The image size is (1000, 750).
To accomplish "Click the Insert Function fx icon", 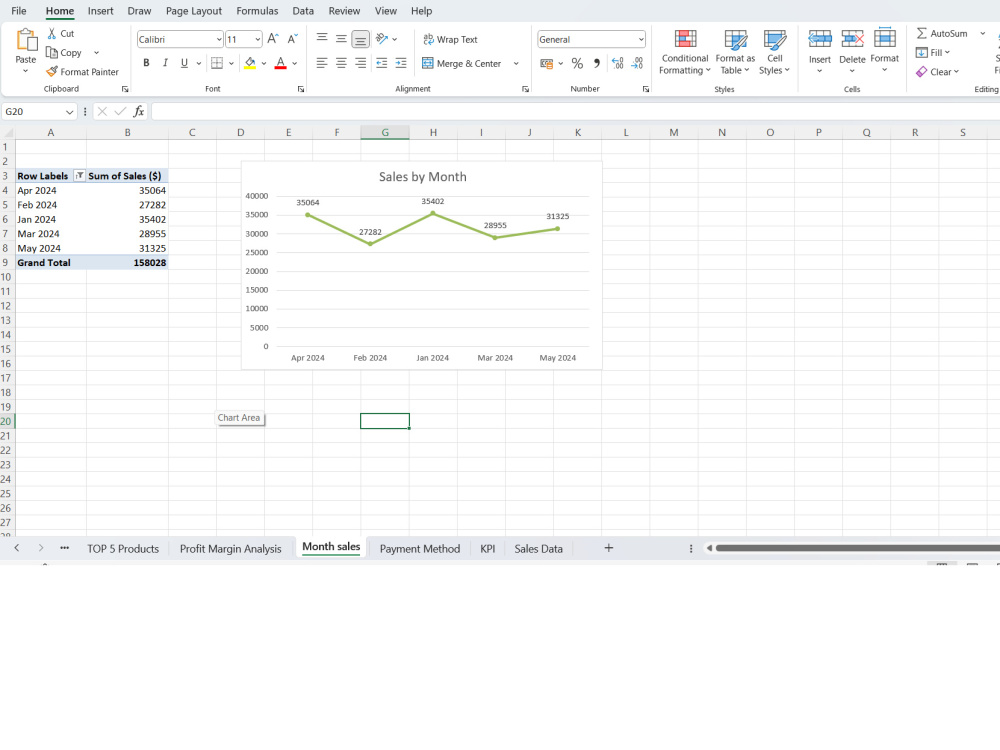I will [x=138, y=112].
